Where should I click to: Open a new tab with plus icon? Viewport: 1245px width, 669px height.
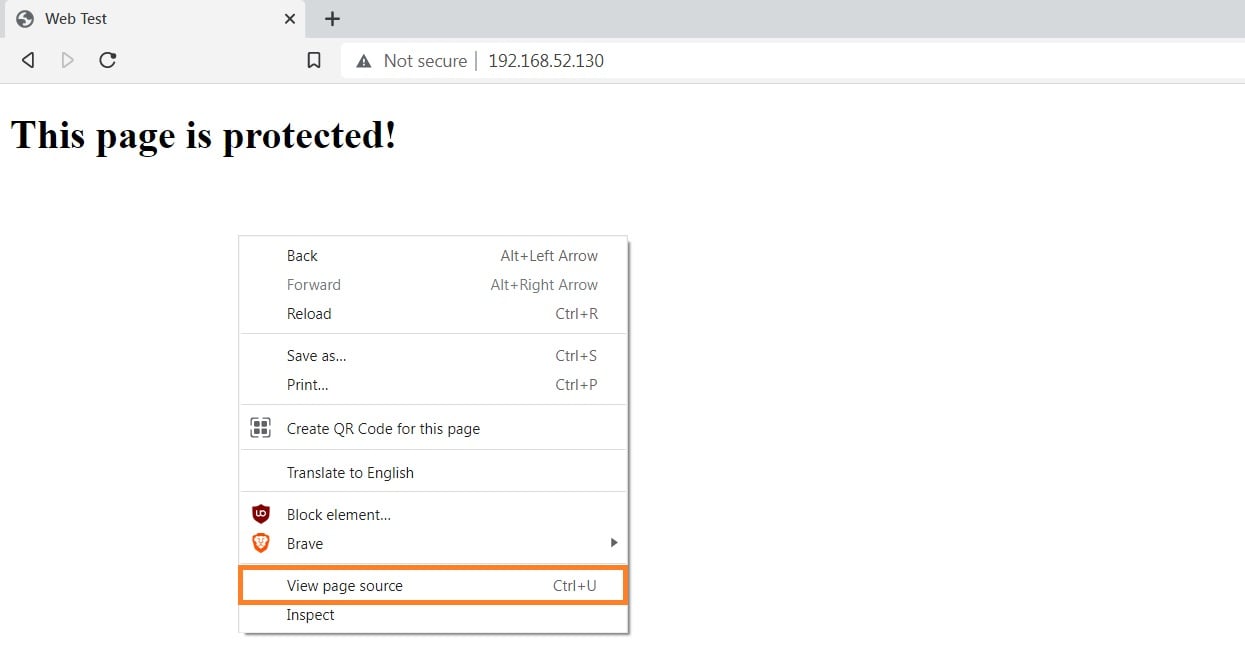point(333,19)
